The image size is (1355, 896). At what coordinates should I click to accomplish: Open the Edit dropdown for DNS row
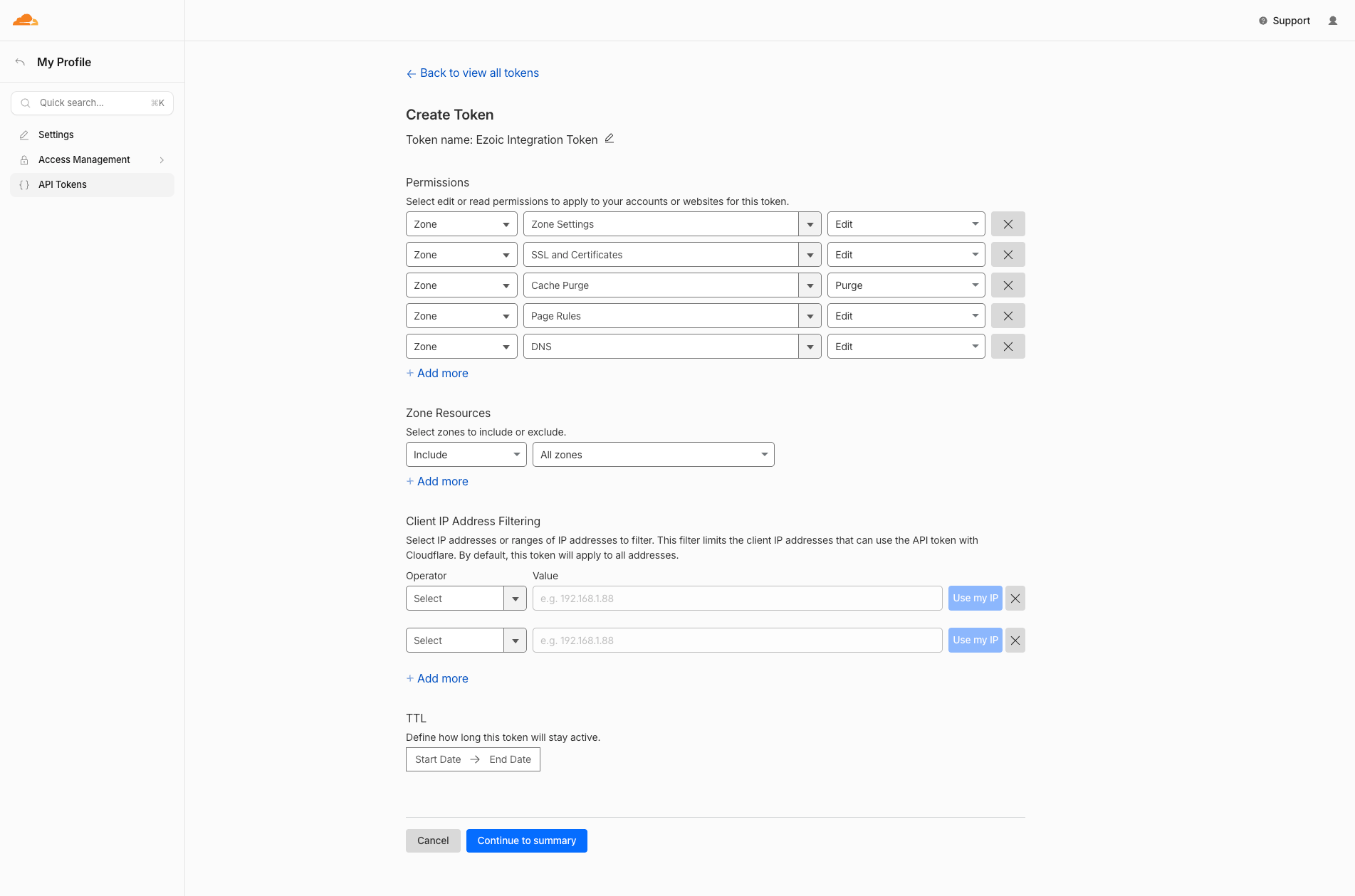point(906,347)
